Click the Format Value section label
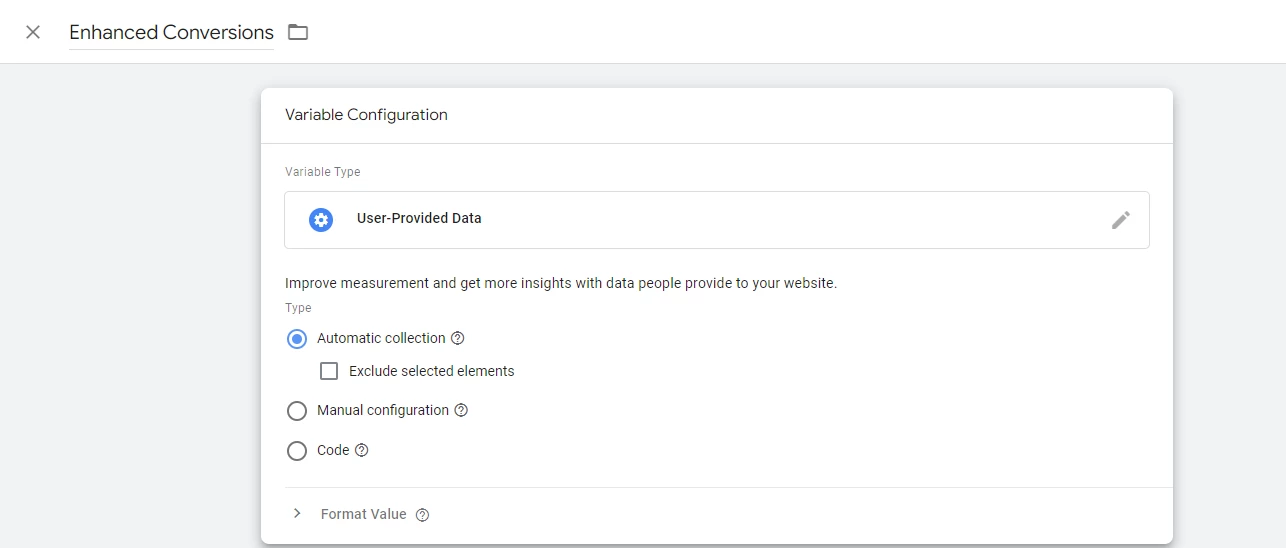1286x548 pixels. tap(363, 514)
